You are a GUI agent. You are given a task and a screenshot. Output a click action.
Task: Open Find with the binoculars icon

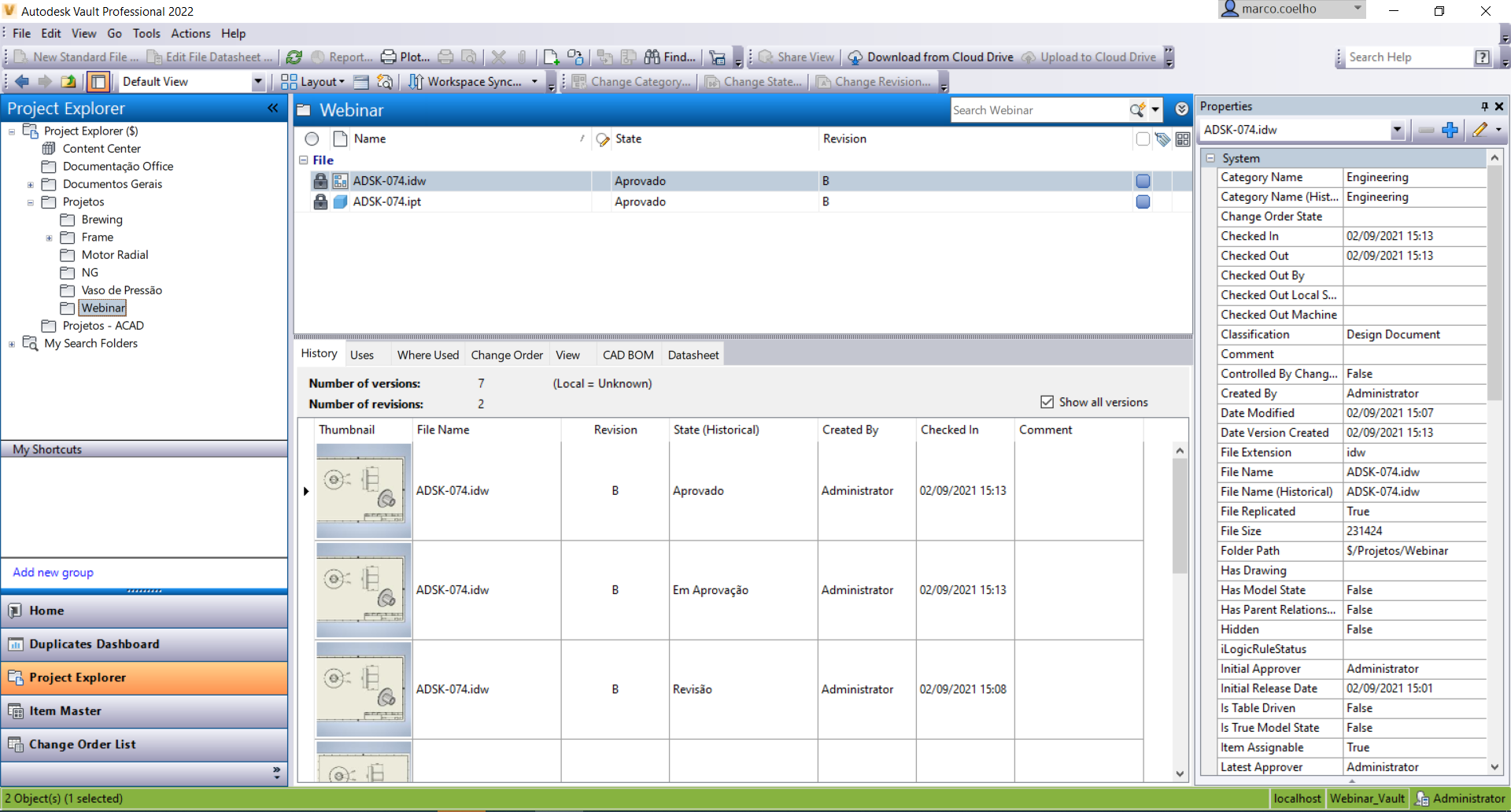click(652, 57)
